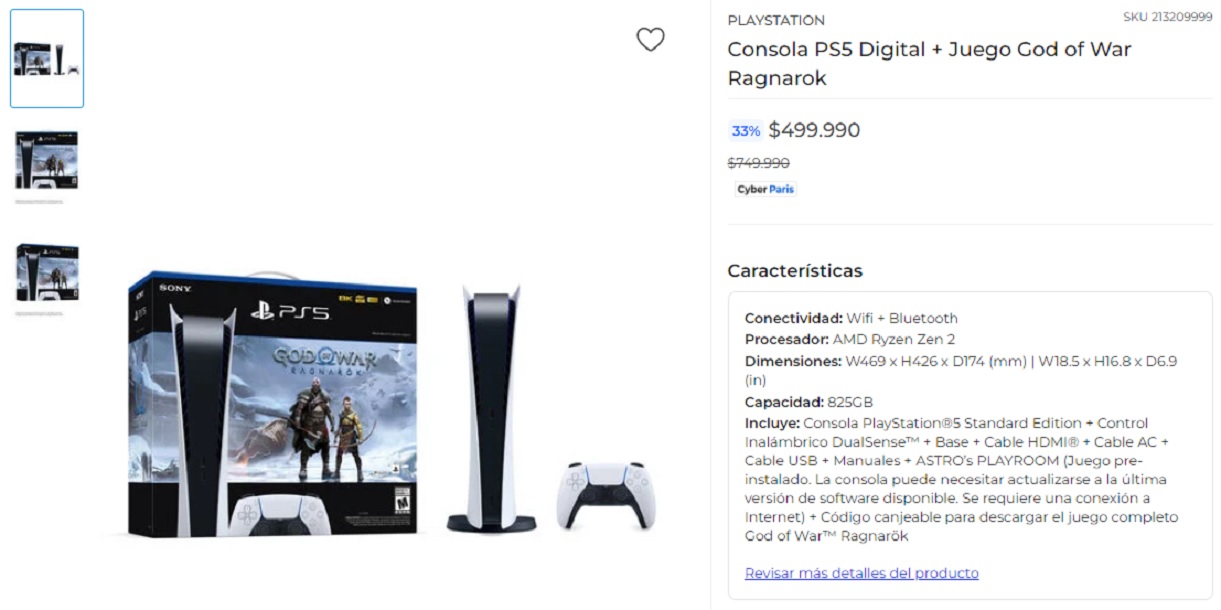
Task: Click the Características section heading
Action: click(795, 271)
